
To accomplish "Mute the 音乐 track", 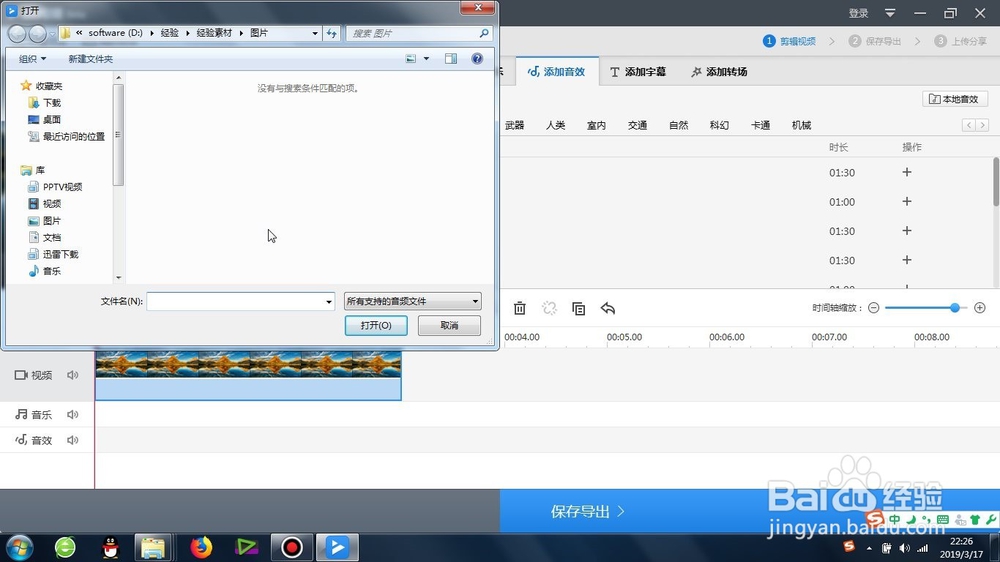I will (x=73, y=415).
